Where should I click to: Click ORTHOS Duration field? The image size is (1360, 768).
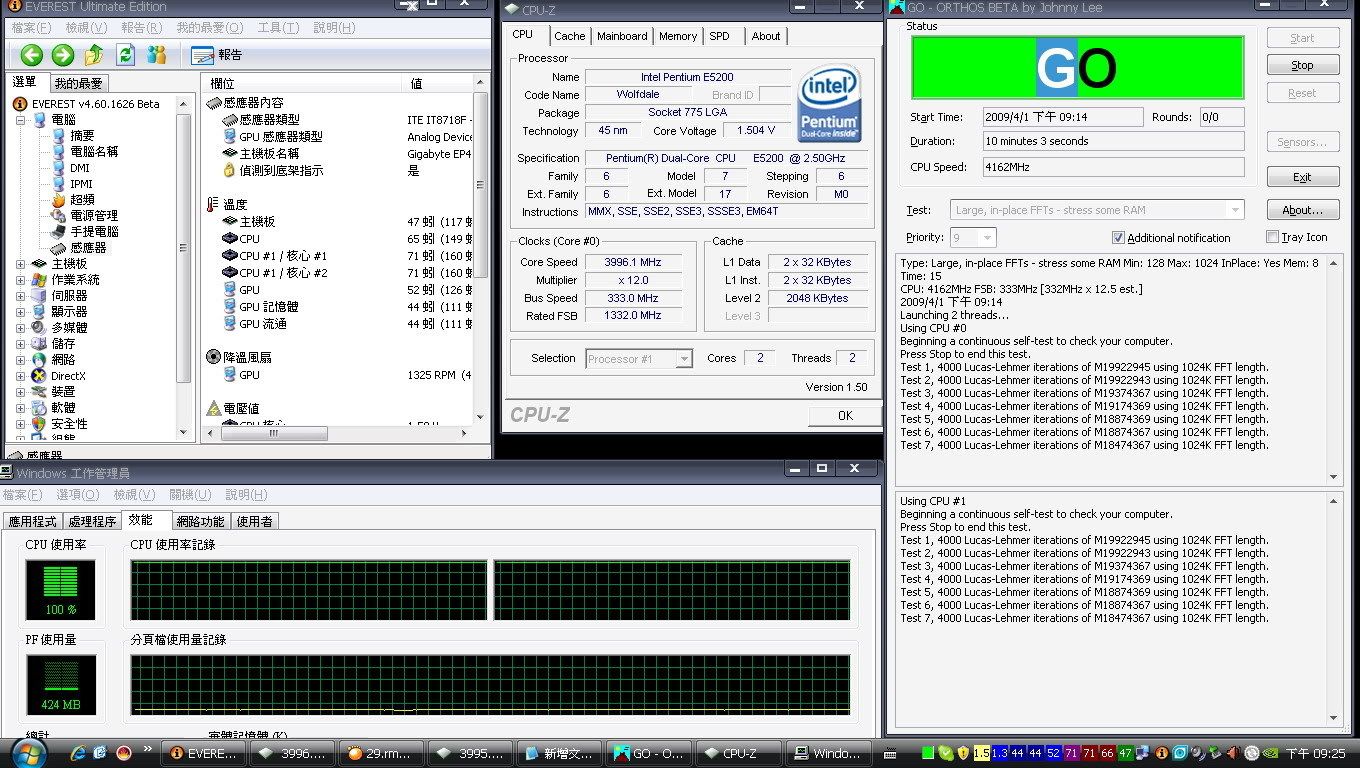(1113, 142)
